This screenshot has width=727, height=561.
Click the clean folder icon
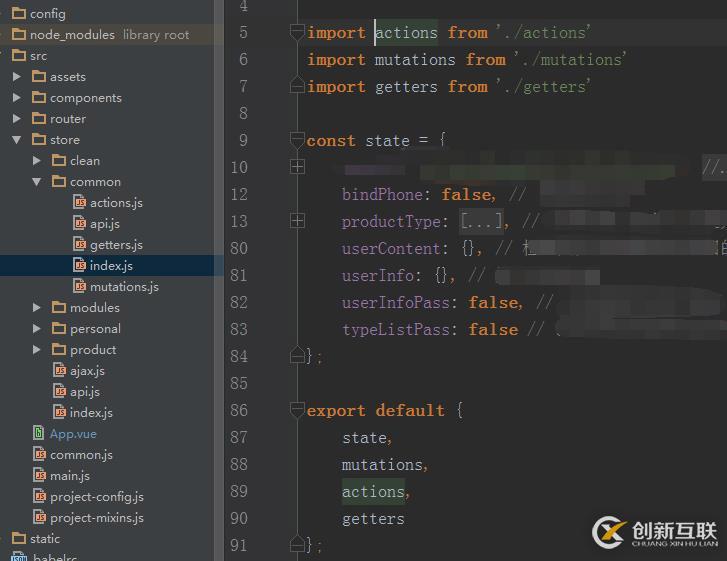[x=59, y=160]
